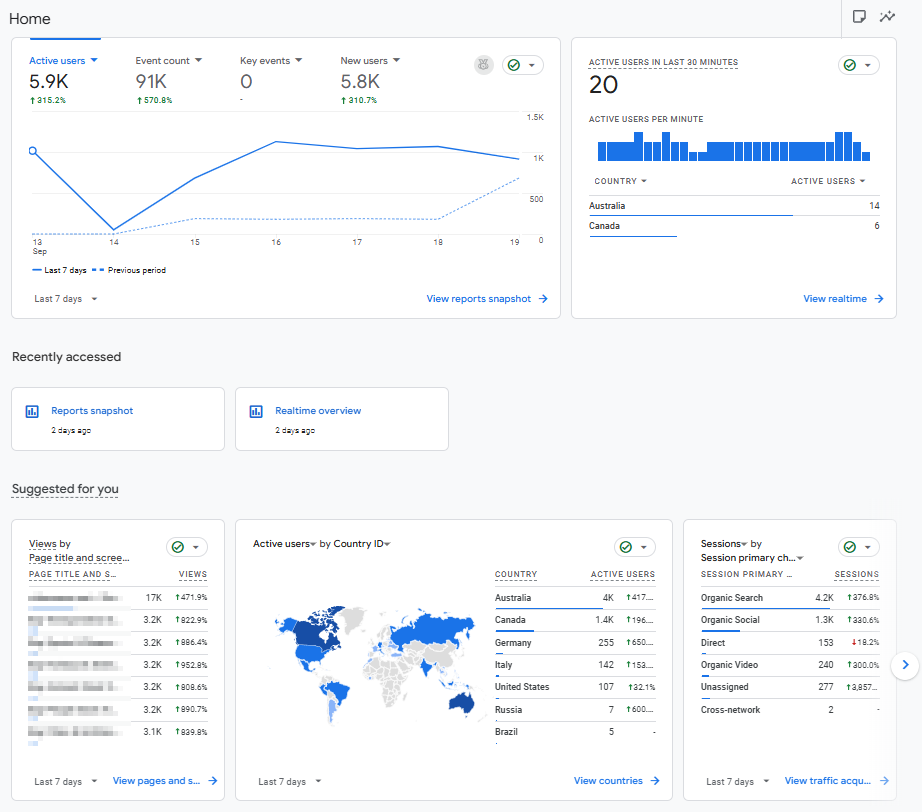Click the Realtime overview card chart icon
The image size is (922, 812).
pyautogui.click(x=256, y=411)
